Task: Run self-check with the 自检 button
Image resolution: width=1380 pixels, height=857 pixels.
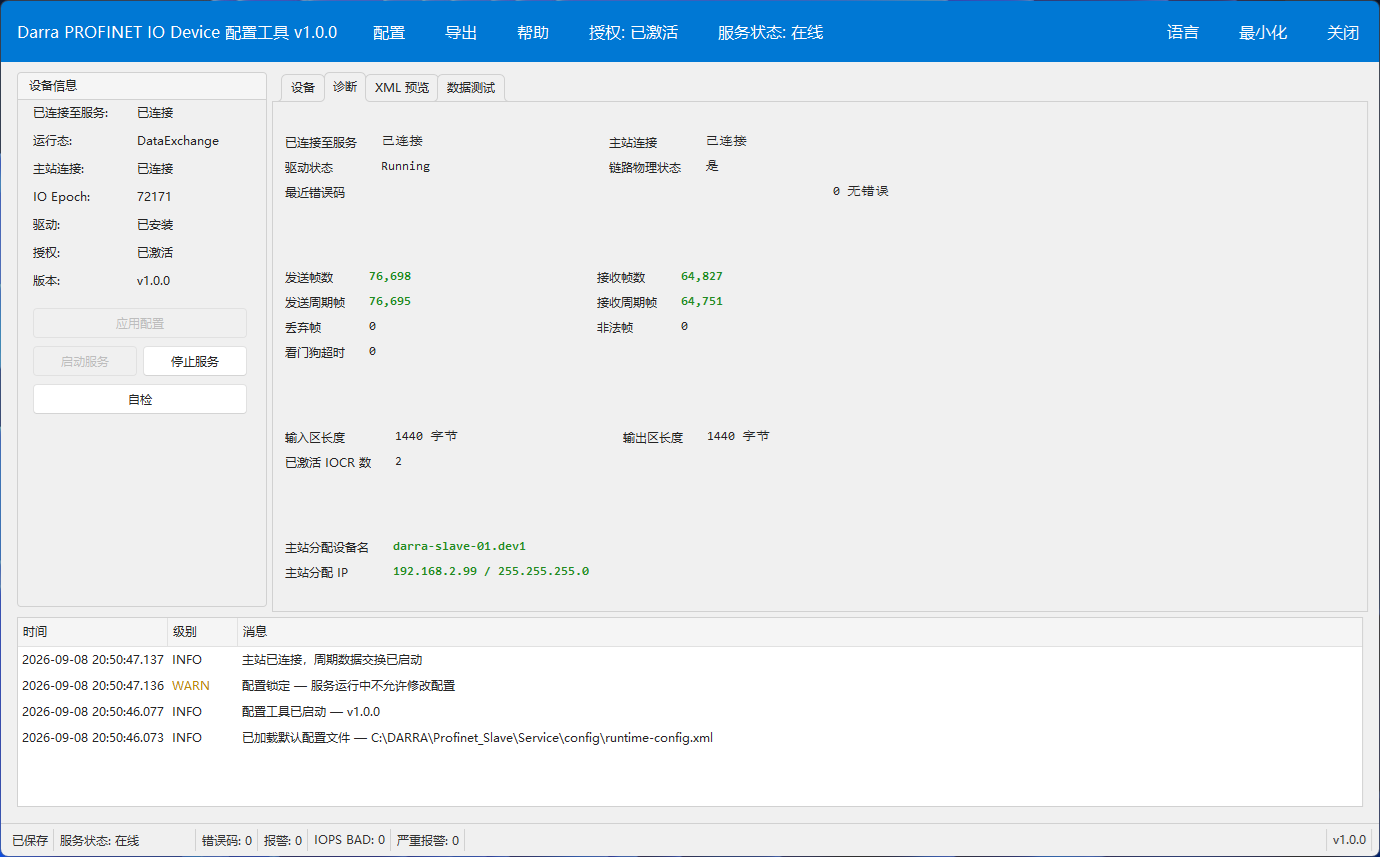Action: (x=140, y=399)
